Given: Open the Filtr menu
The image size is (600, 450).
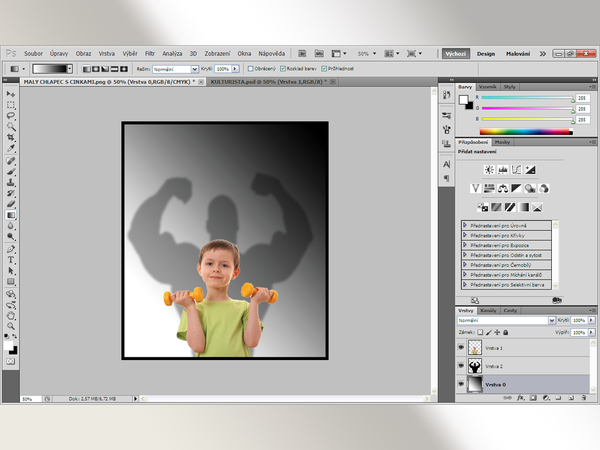Looking at the screenshot, I should [150, 52].
